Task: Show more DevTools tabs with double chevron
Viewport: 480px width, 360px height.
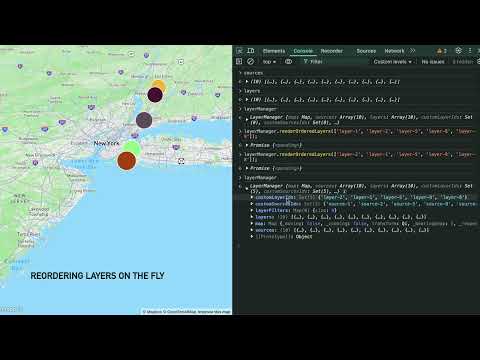Action: tap(413, 51)
